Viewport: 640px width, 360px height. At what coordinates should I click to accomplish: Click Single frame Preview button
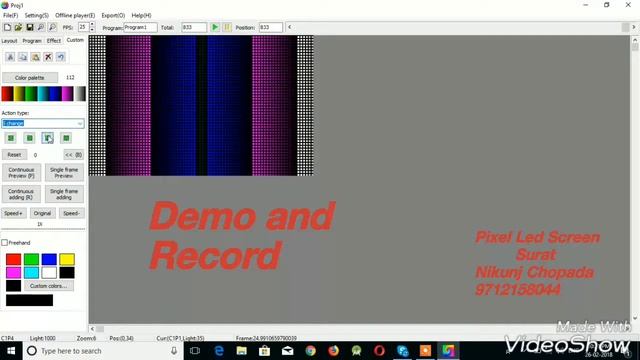pyautogui.click(x=64, y=173)
